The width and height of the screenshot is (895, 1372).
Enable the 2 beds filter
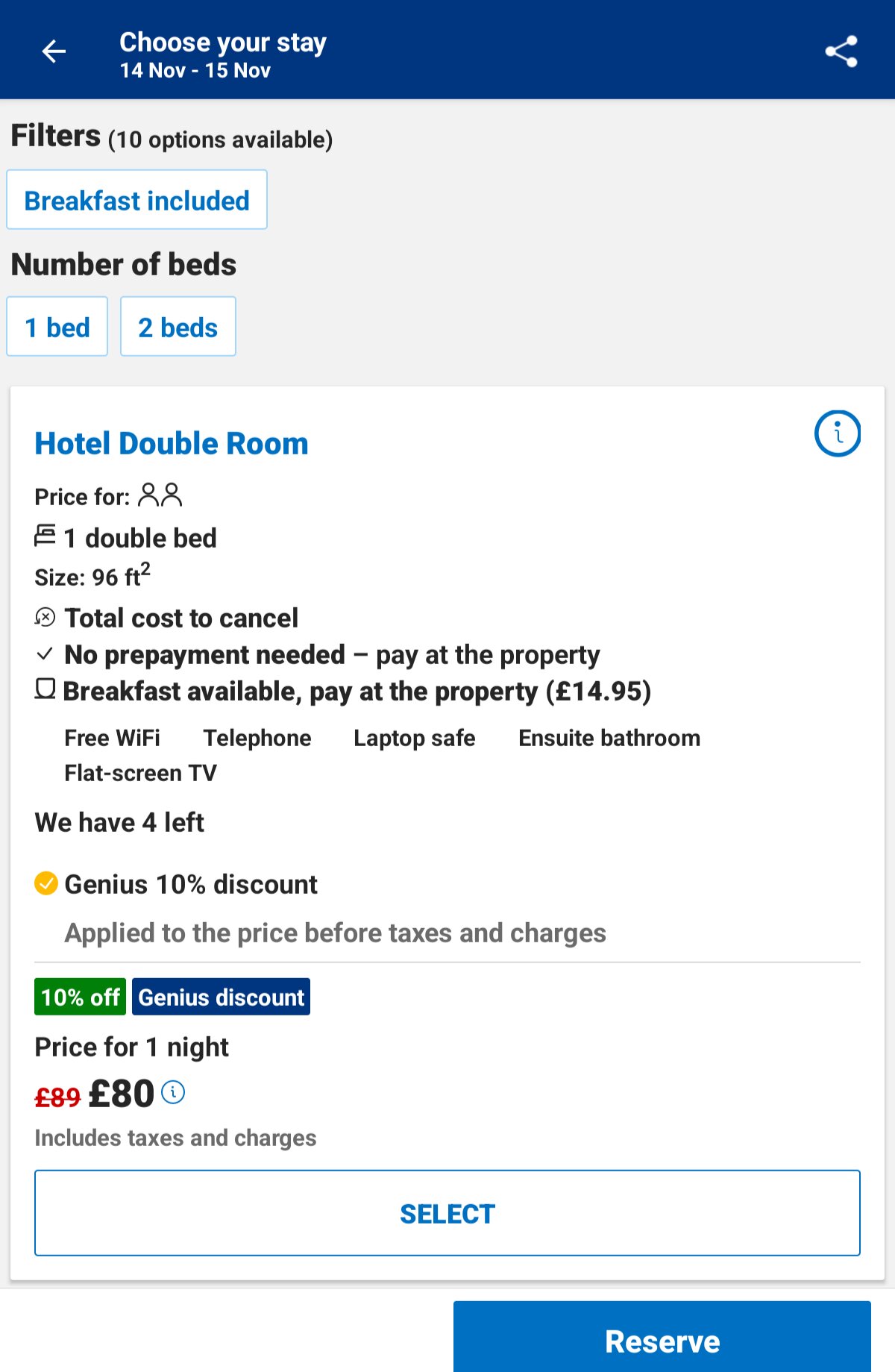click(178, 326)
